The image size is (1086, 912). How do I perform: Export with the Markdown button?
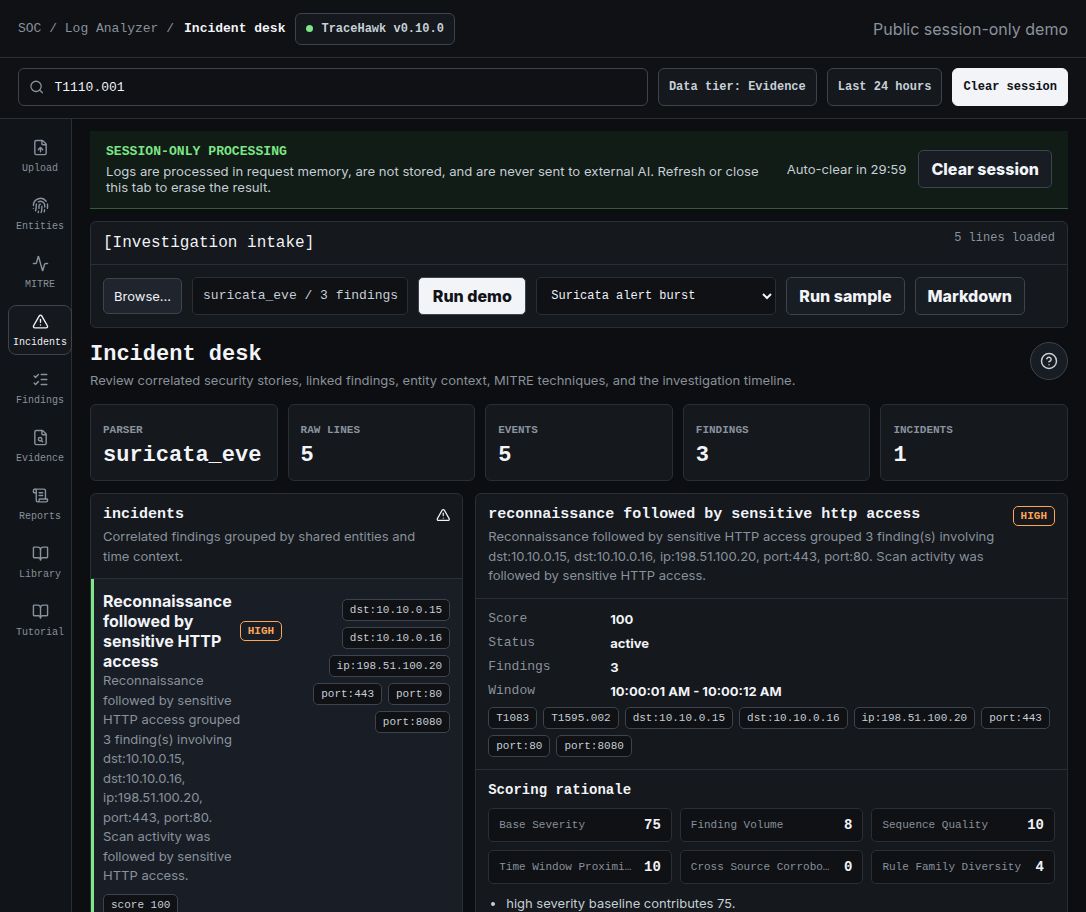pos(969,296)
